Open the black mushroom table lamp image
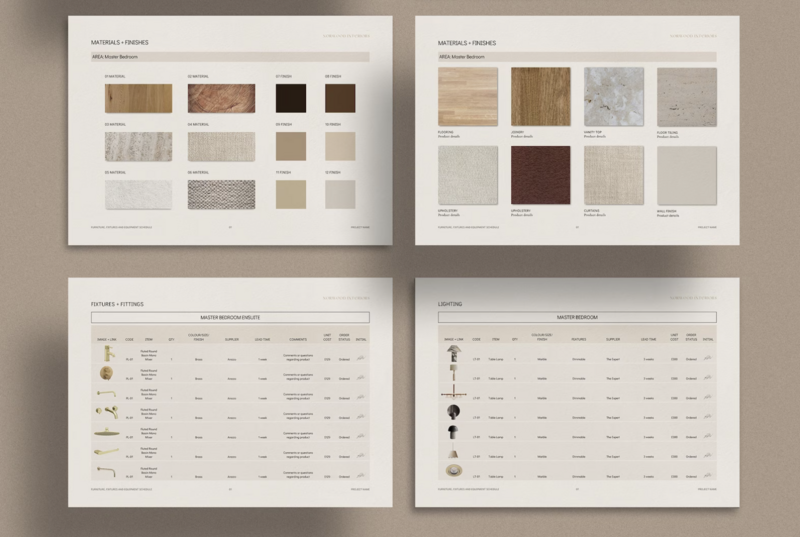The width and height of the screenshot is (800, 537). click(453, 432)
